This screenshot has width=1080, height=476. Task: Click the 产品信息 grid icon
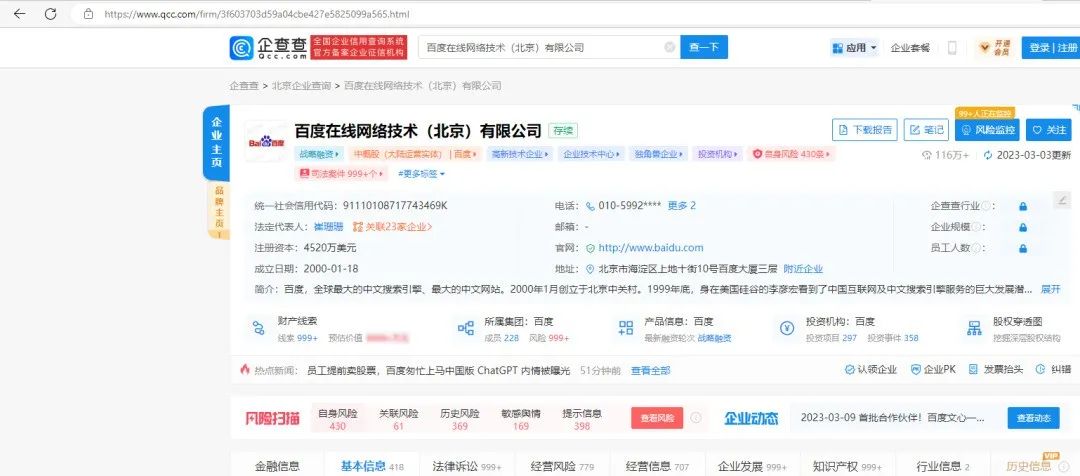626,328
